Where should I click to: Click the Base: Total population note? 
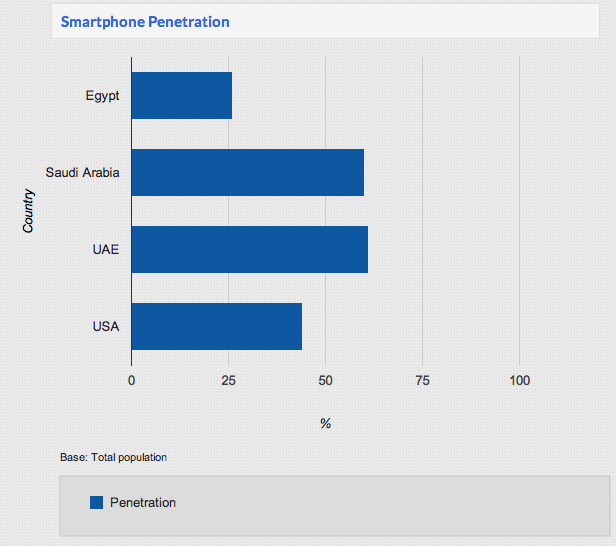[x=114, y=457]
